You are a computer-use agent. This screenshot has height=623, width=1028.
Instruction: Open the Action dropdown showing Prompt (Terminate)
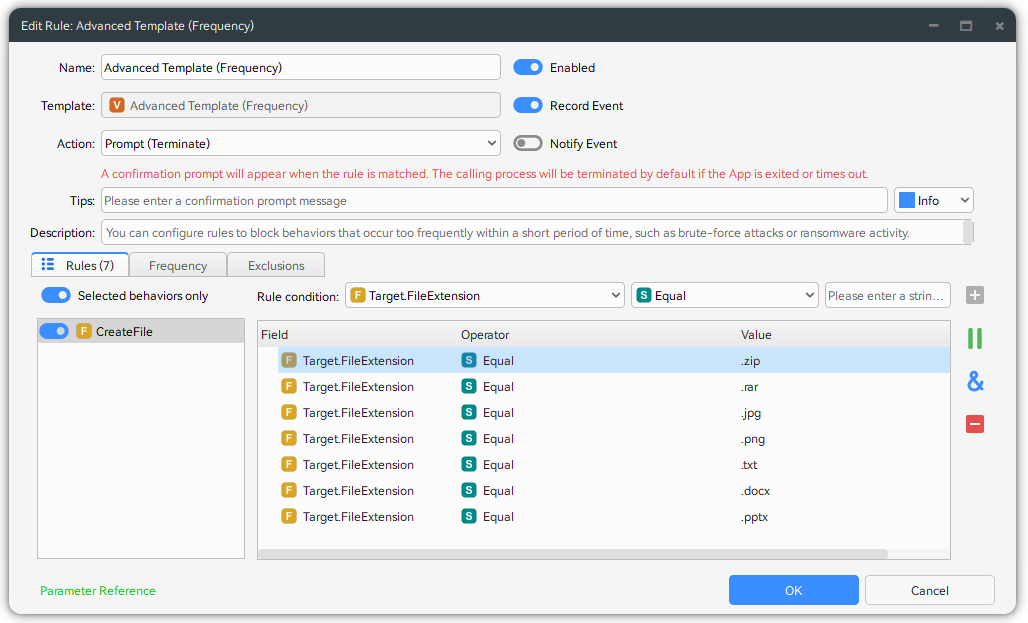click(300, 144)
